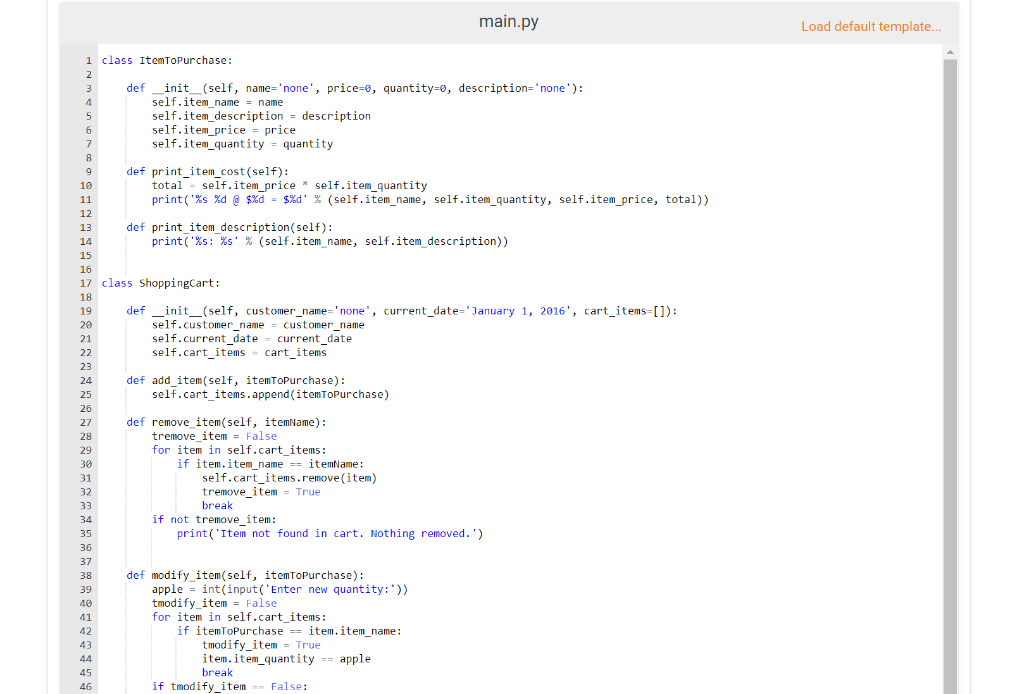Click the 'self.item_name = name' line

(x=217, y=103)
